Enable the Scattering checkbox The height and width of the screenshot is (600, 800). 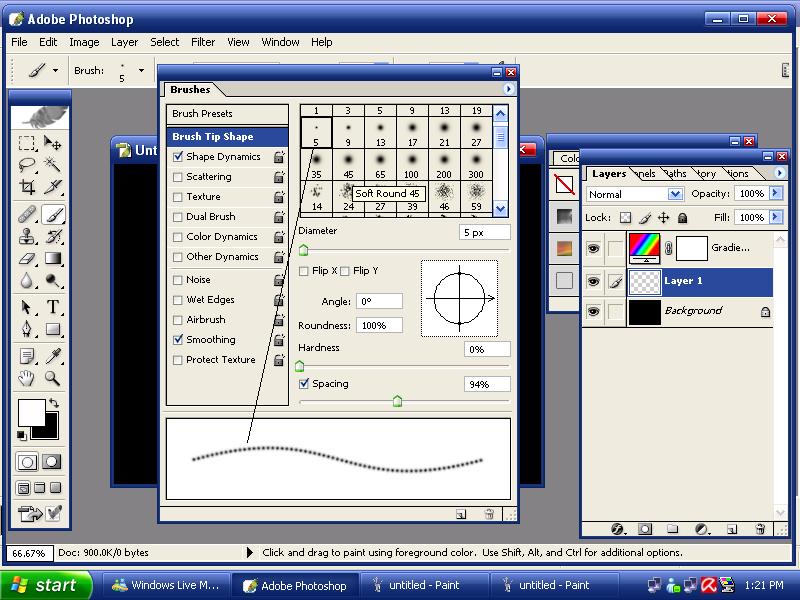coord(178,177)
